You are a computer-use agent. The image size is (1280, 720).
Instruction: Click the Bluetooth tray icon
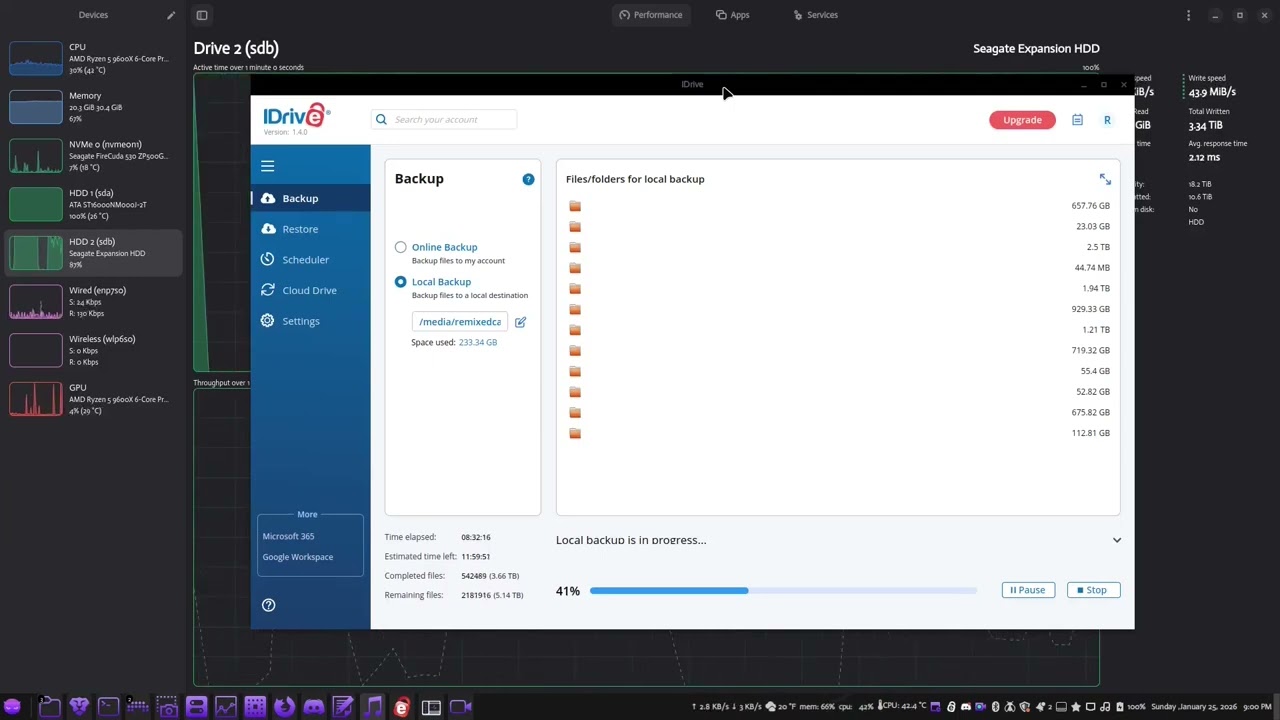coord(995,707)
